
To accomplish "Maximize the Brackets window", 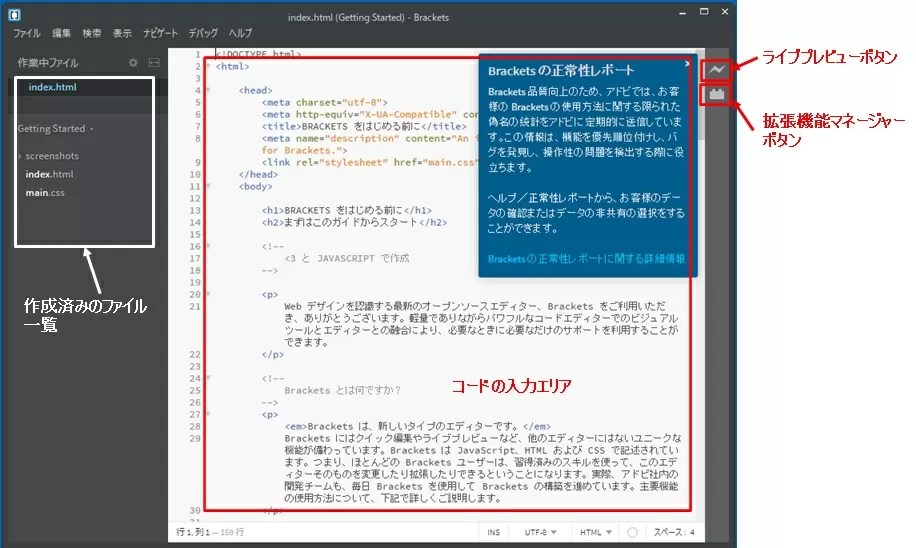I will tap(704, 12).
